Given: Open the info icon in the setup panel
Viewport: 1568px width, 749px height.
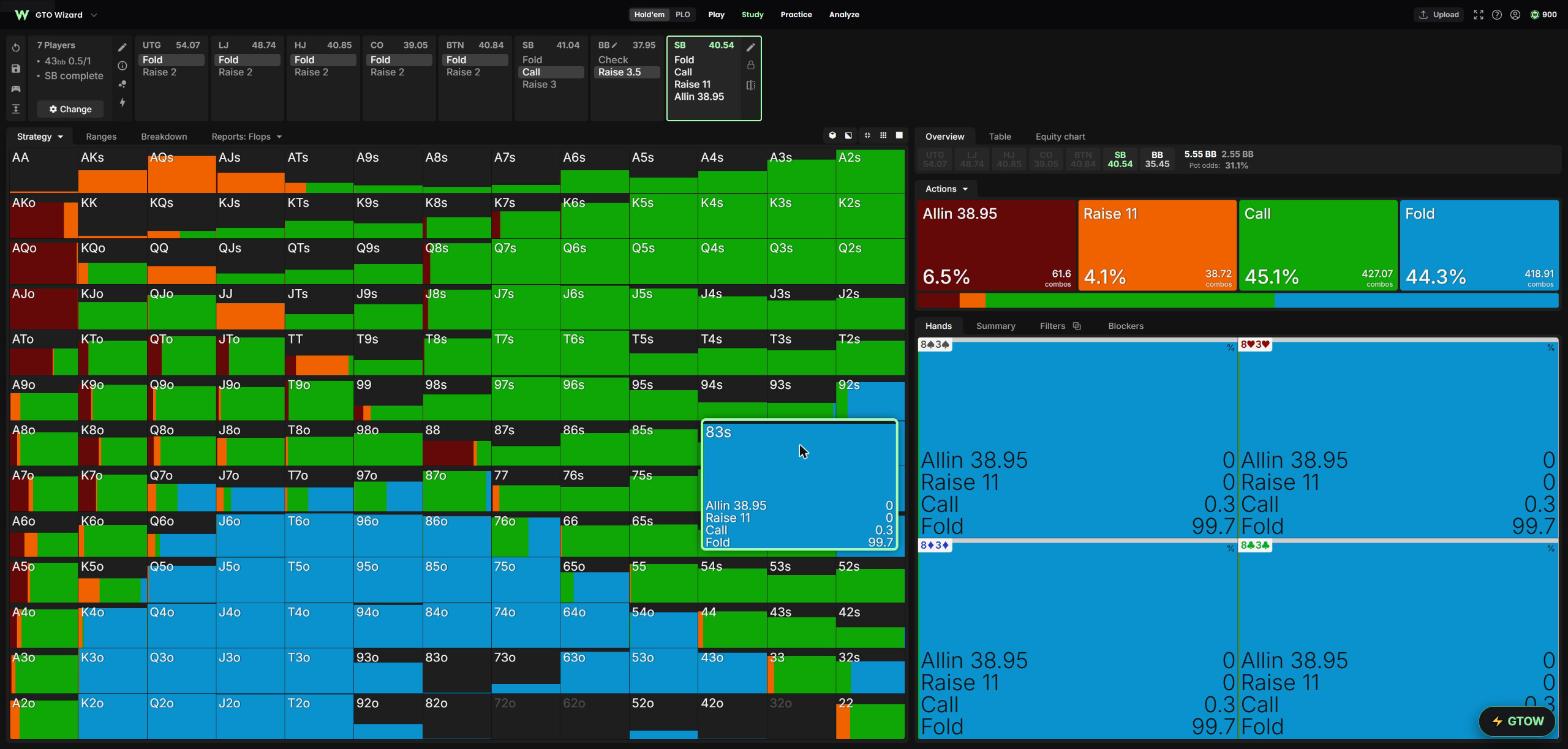Looking at the screenshot, I should coord(122,66).
